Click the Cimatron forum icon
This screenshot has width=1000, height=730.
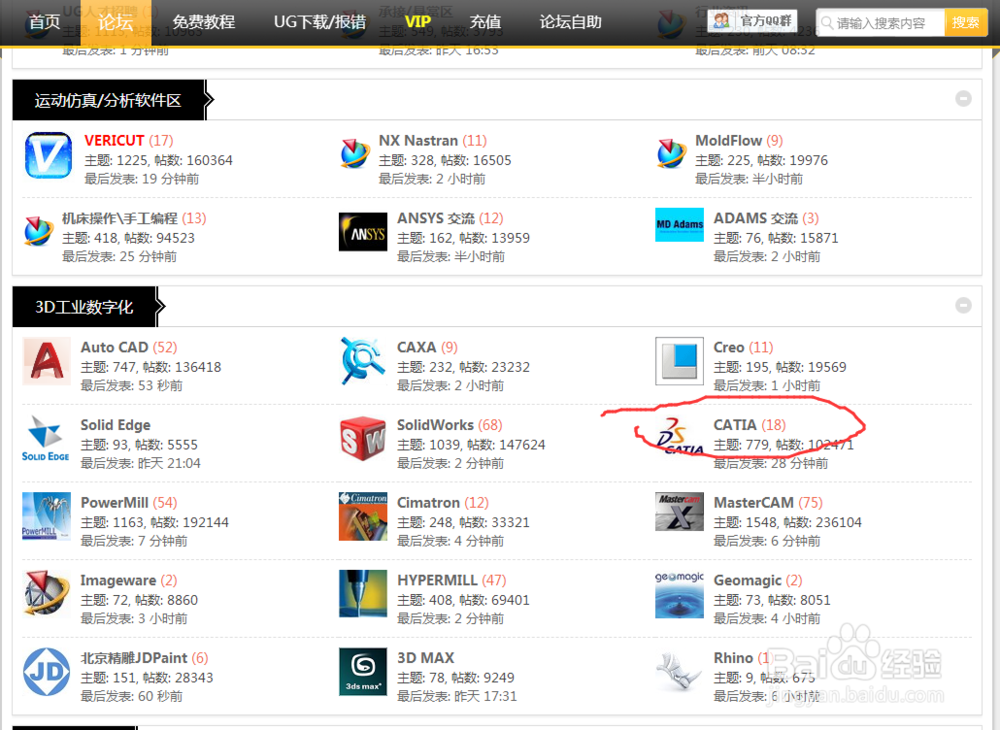(x=363, y=516)
